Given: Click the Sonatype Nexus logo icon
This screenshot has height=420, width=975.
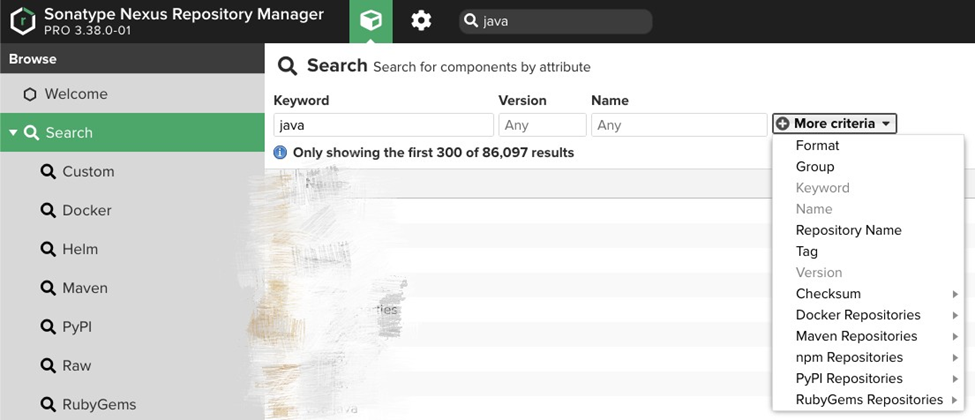Looking at the screenshot, I should click(22, 22).
